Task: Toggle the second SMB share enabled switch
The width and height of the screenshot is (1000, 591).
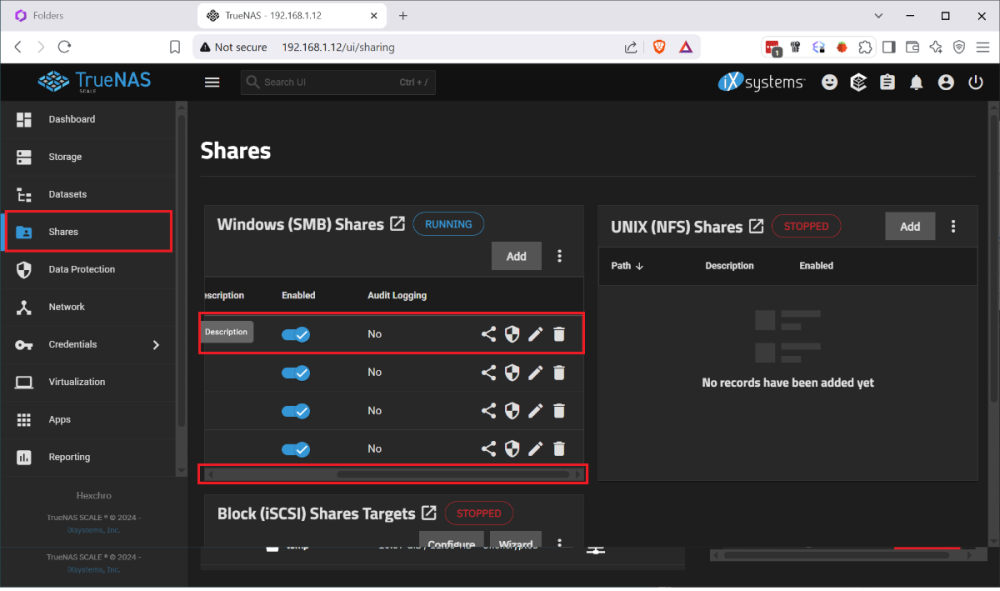Action: 295,372
